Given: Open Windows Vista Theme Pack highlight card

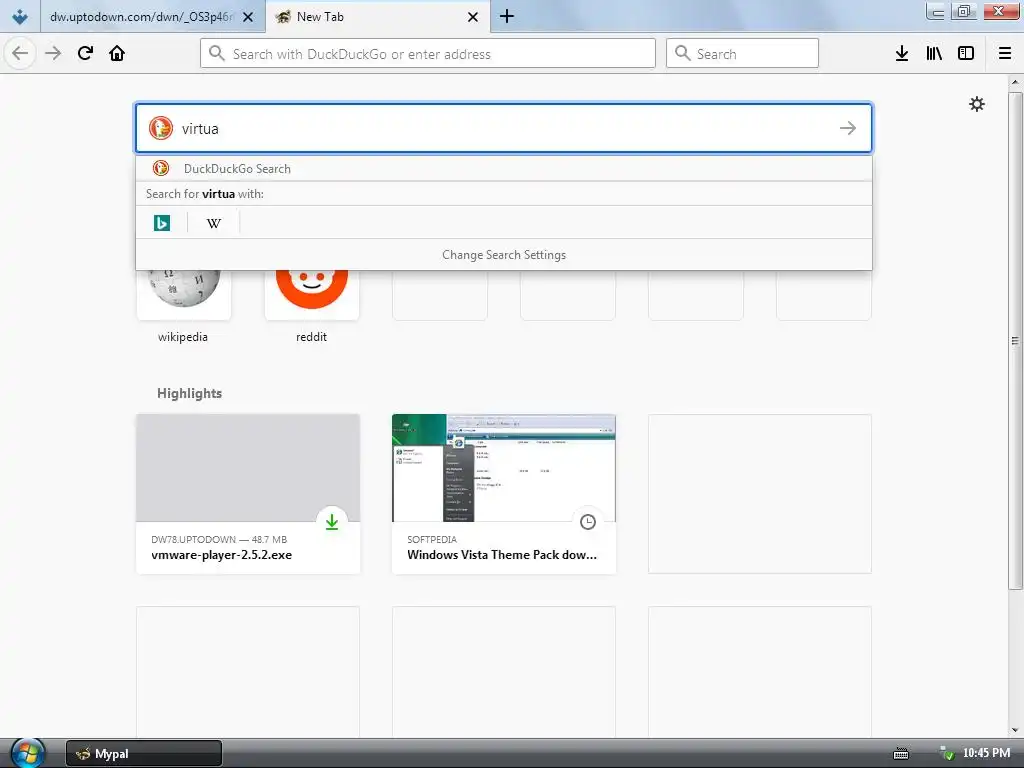Looking at the screenshot, I should tap(504, 494).
